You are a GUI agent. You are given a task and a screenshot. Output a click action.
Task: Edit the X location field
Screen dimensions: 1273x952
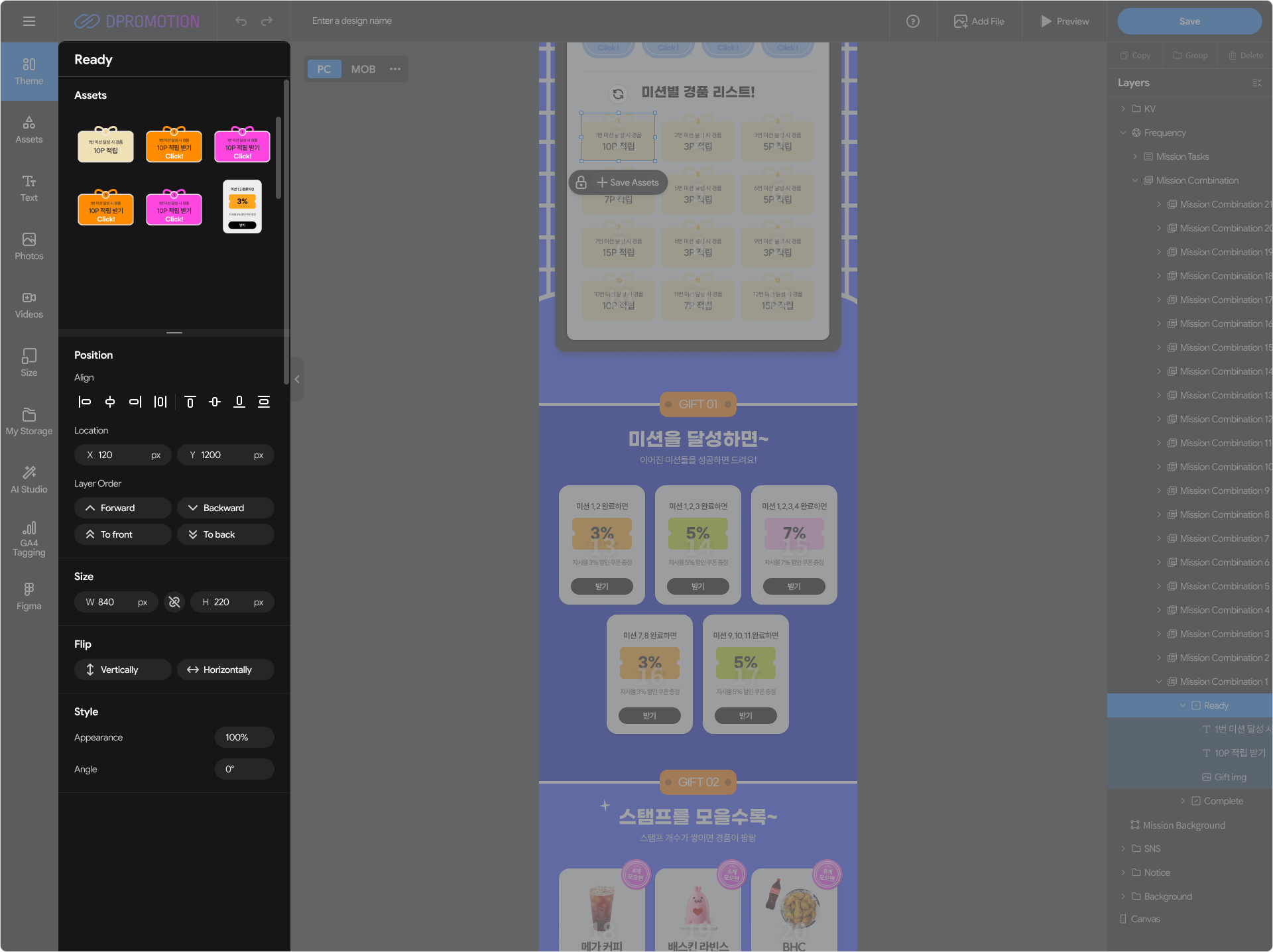[x=123, y=455]
